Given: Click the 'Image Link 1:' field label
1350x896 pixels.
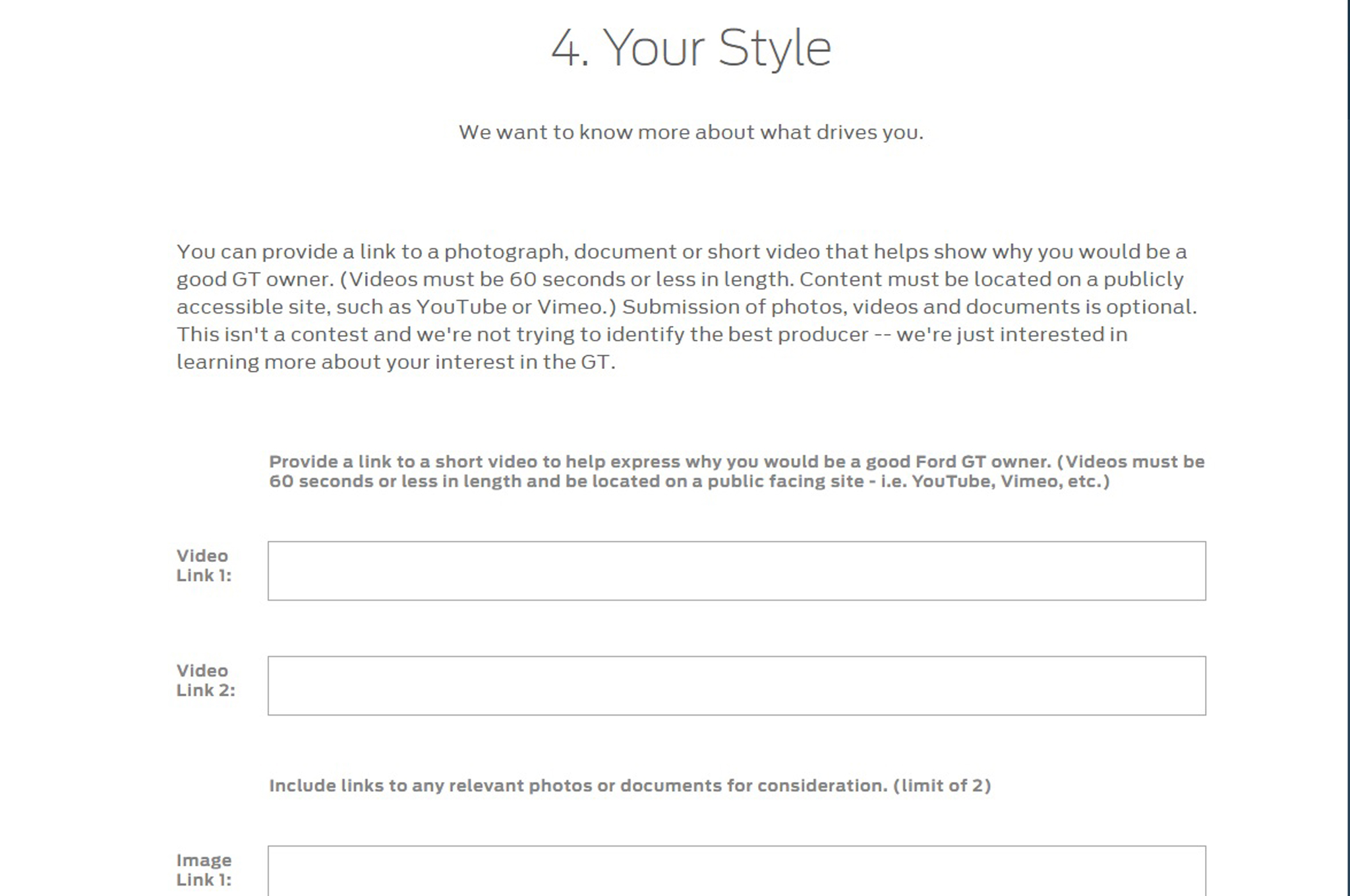Looking at the screenshot, I should pyautogui.click(x=204, y=870).
